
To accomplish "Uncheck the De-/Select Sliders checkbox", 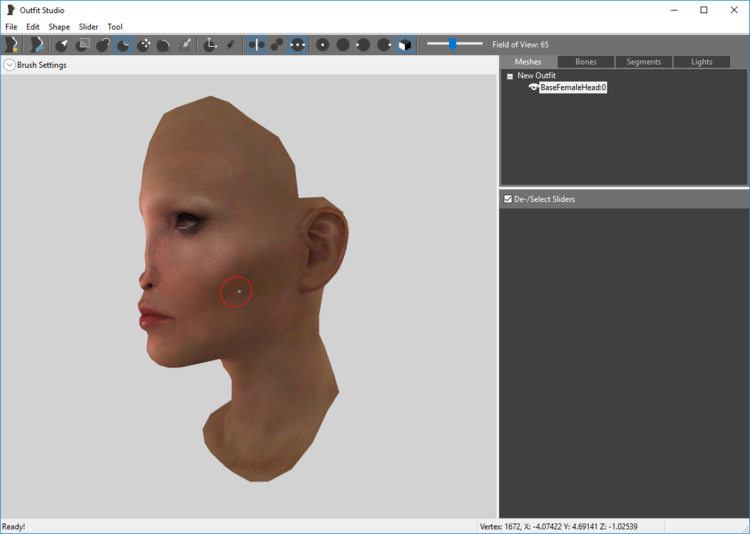I will point(508,199).
